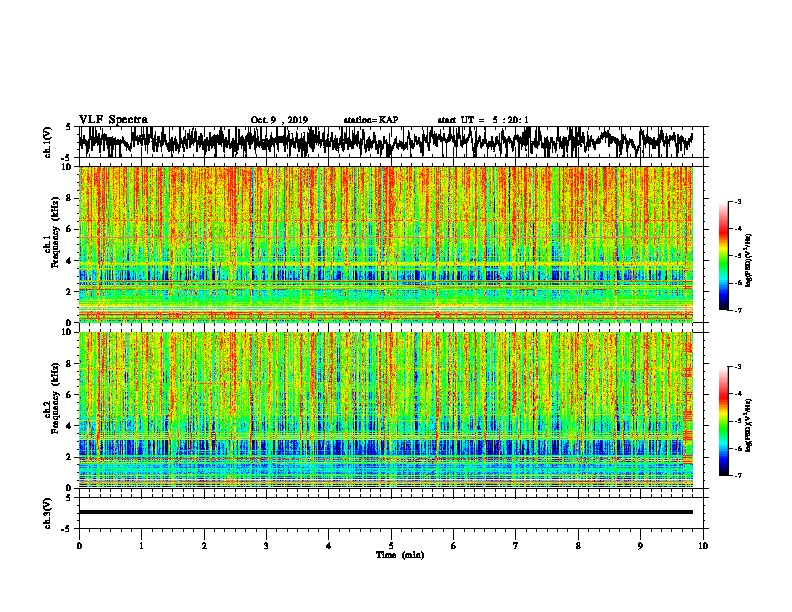
Task: Click the flat black ch.3 voltage trace
Action: (x=386, y=512)
